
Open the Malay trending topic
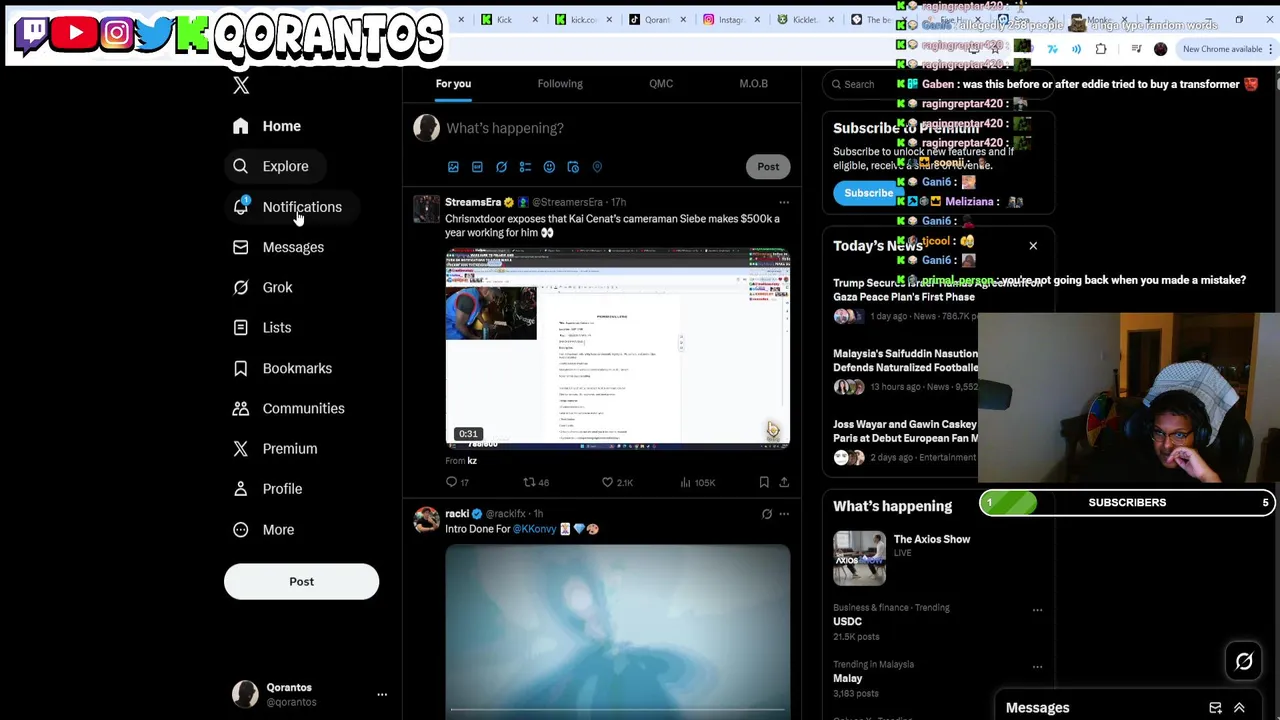(847, 678)
